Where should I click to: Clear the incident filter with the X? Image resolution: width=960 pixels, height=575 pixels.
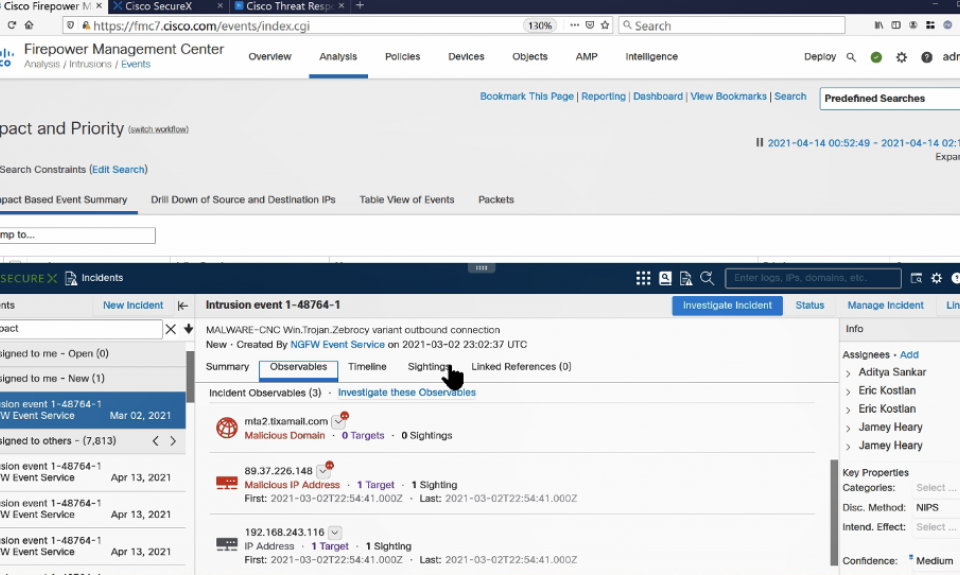coord(171,329)
